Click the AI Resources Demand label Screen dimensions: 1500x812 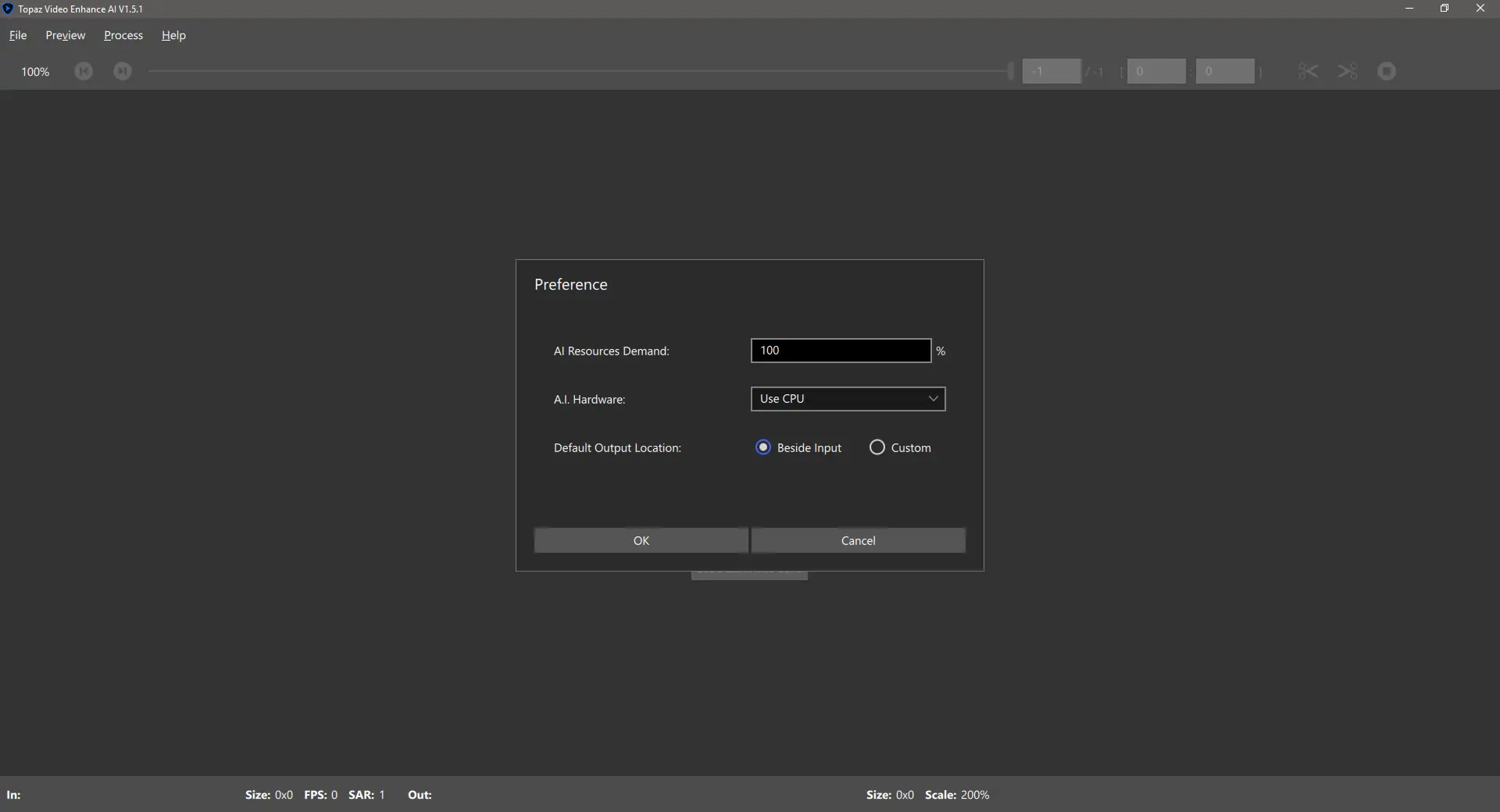click(612, 351)
